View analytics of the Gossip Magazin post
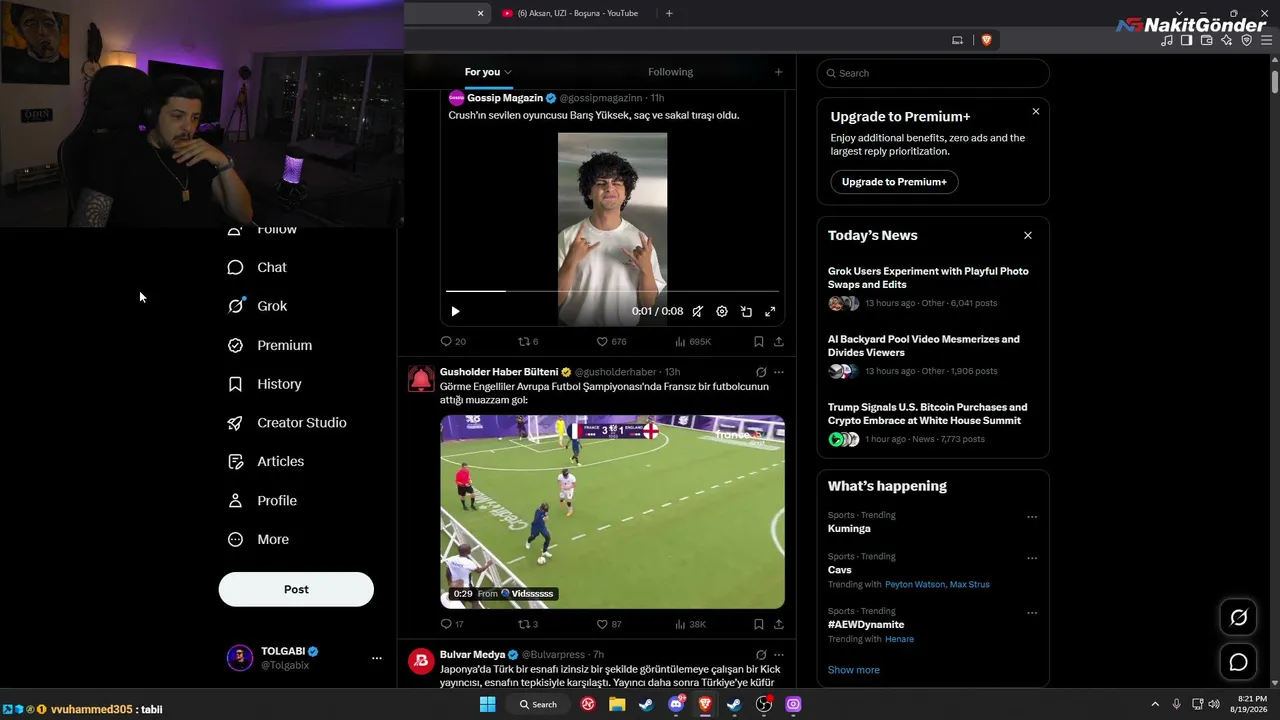Viewport: 1280px width, 720px height. coord(693,342)
